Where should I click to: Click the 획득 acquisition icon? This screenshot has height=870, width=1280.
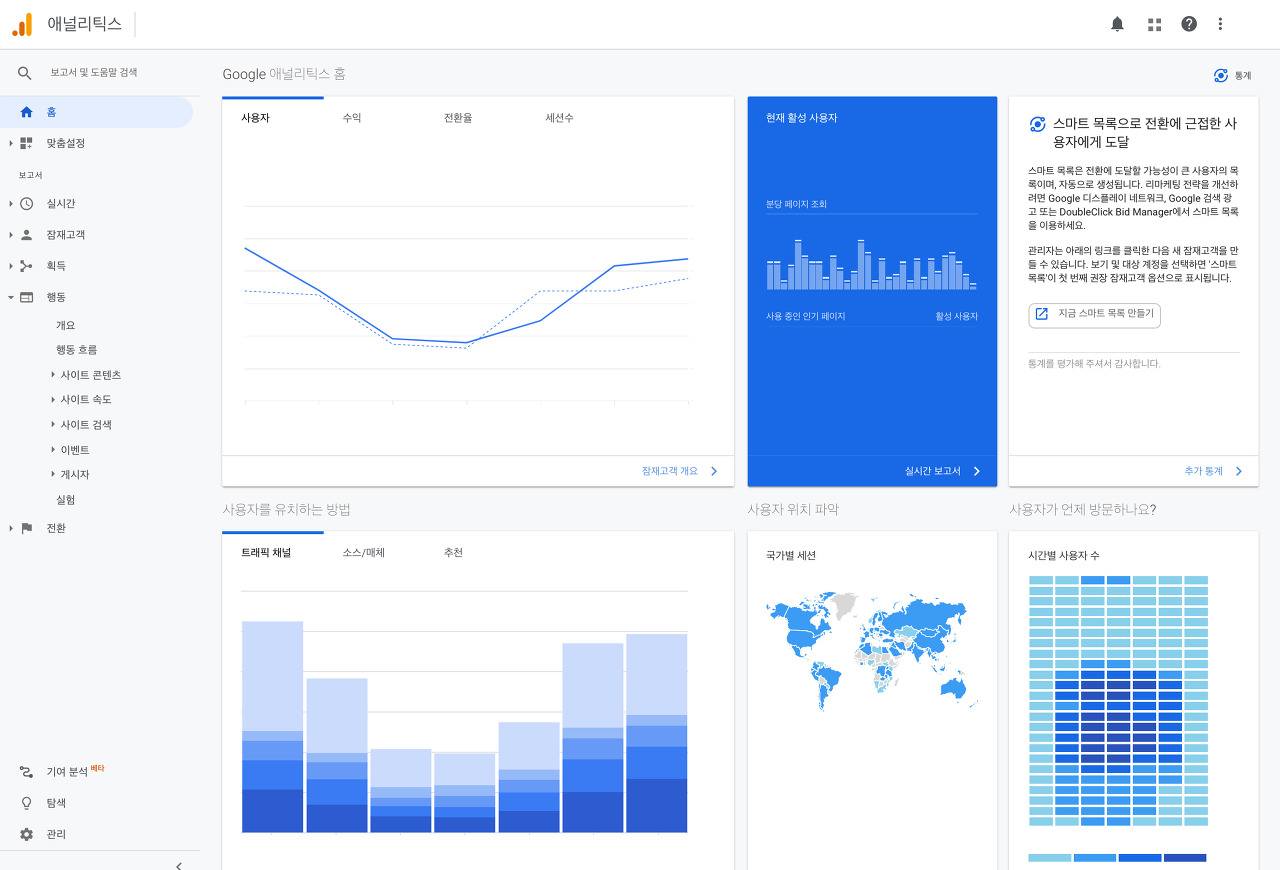click(x=26, y=266)
